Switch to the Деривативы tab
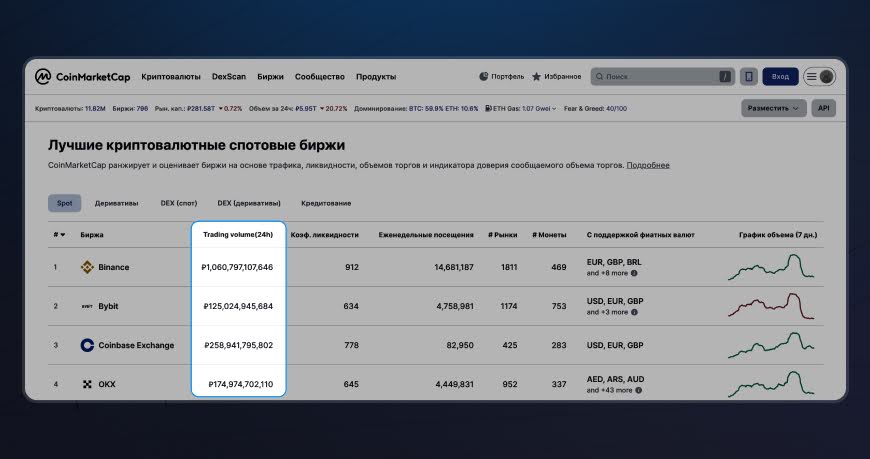 click(x=117, y=203)
